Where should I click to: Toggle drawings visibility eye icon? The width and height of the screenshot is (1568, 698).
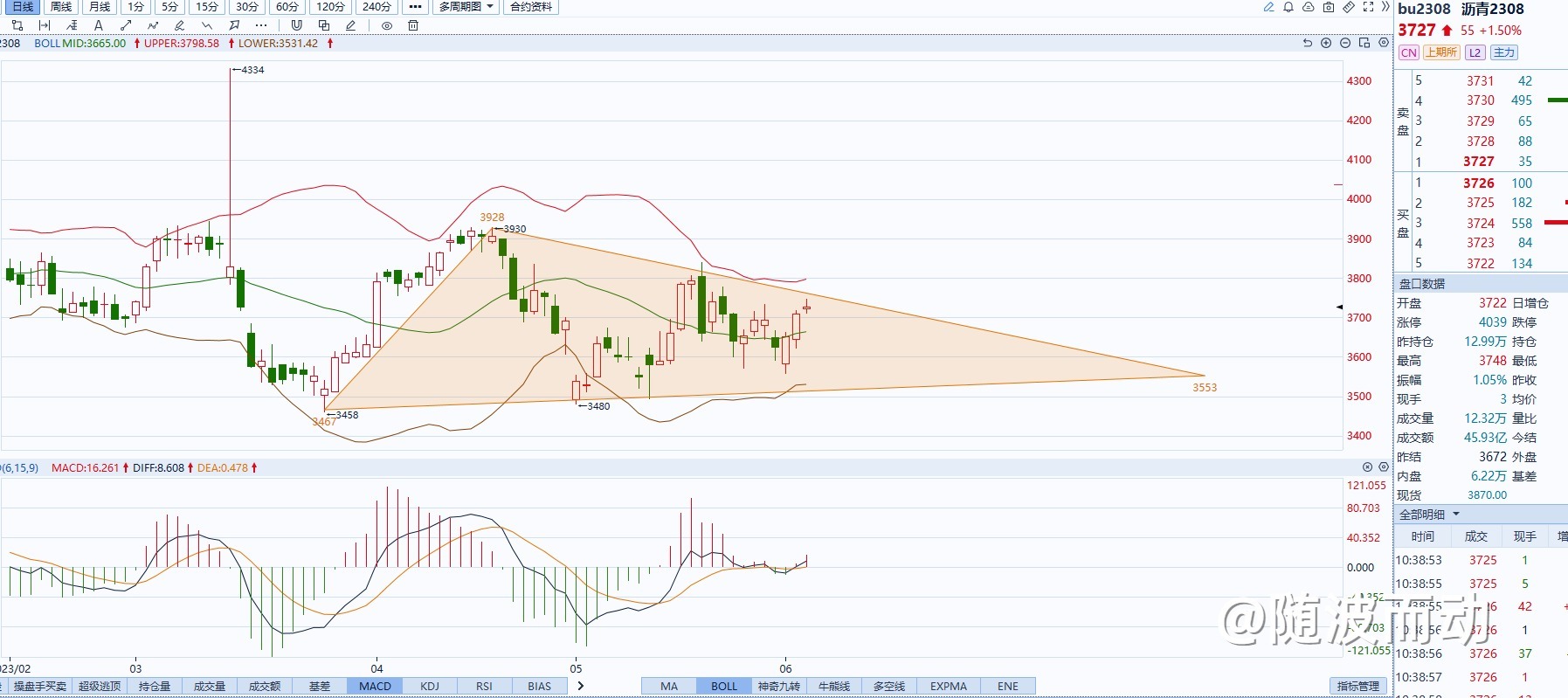(x=387, y=26)
